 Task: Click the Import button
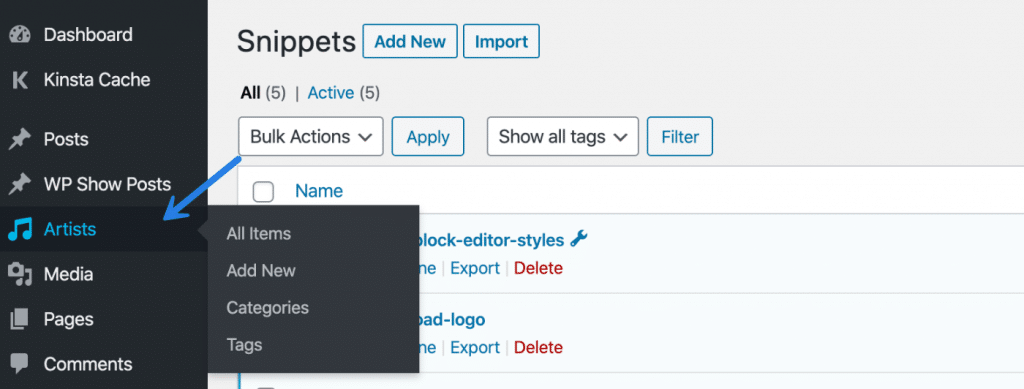[502, 42]
